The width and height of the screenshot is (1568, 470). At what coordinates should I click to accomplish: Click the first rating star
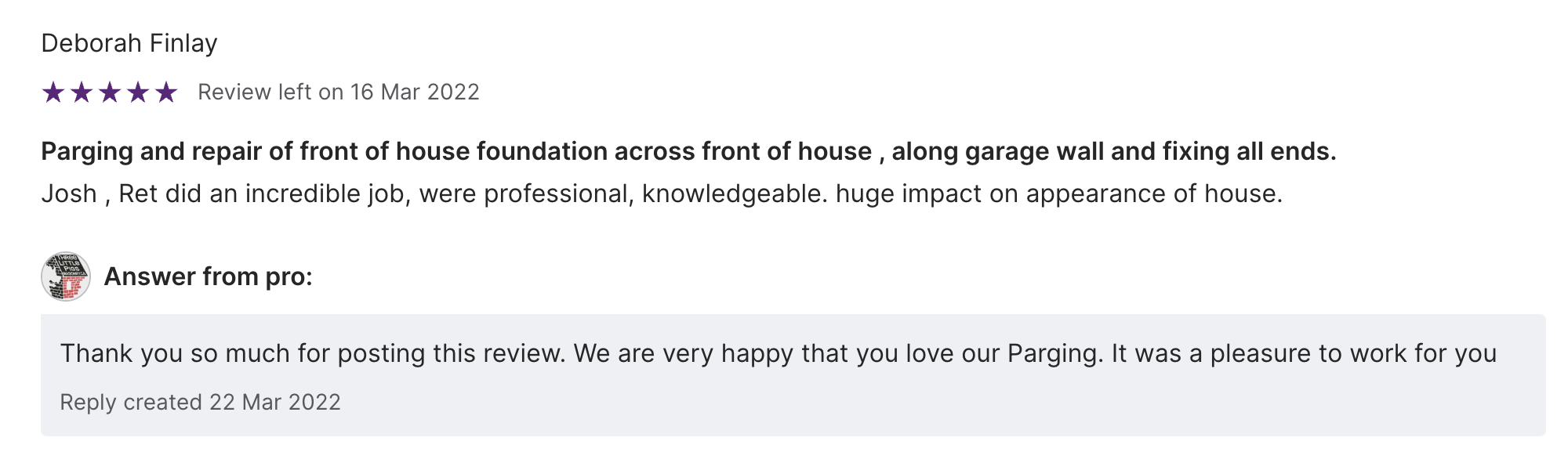click(x=53, y=92)
